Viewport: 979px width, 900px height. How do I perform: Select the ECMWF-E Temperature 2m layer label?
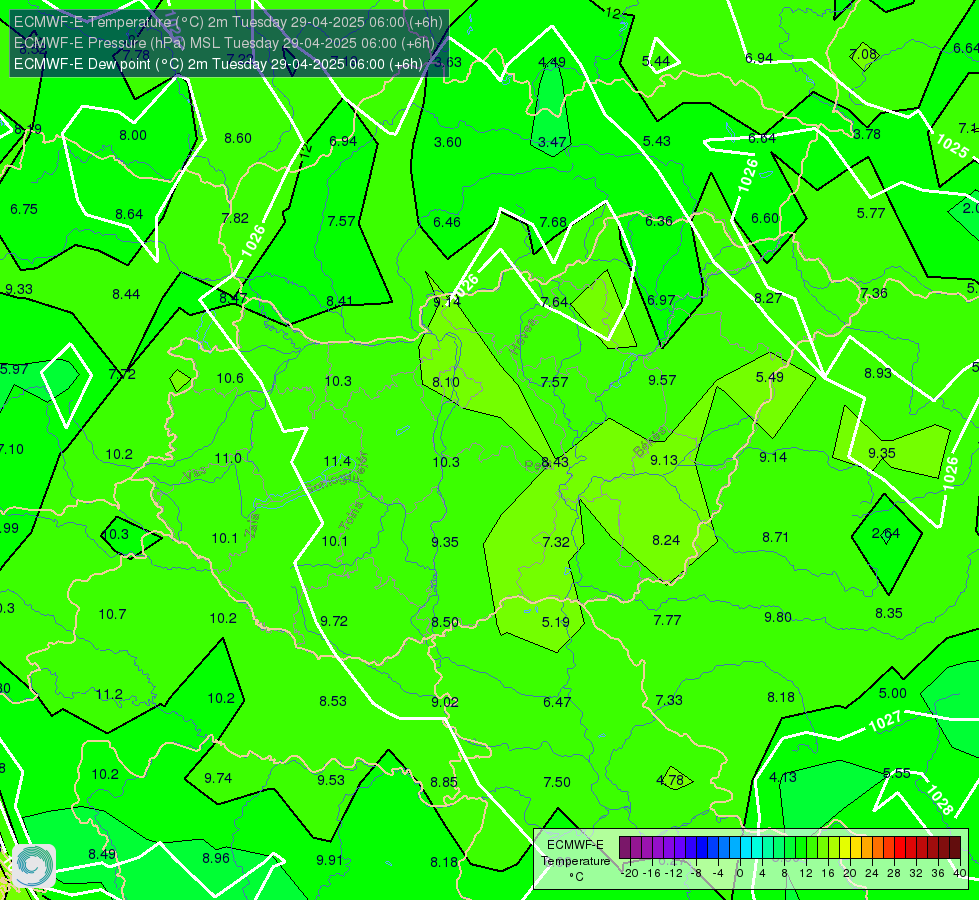229,22
